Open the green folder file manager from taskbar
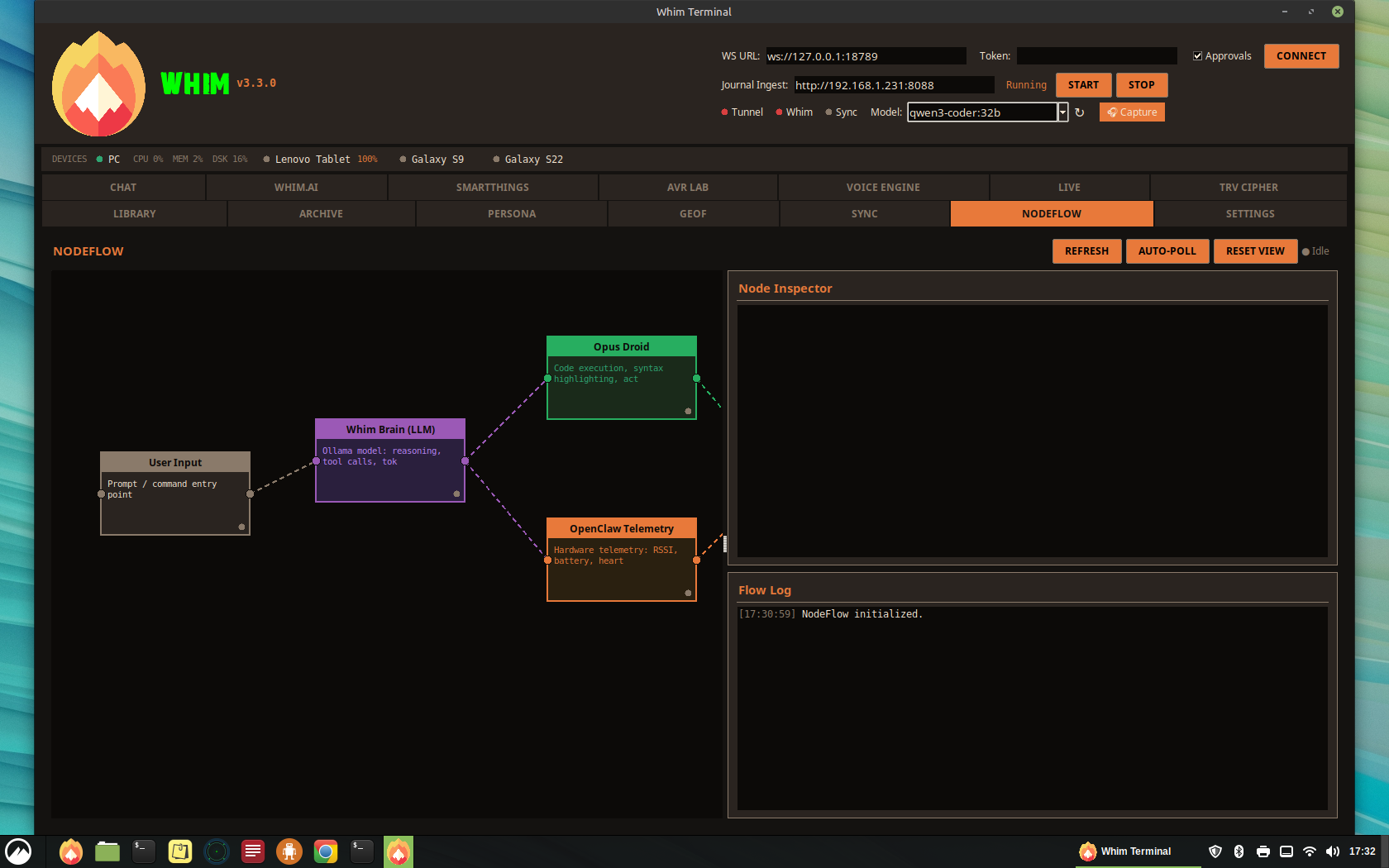The image size is (1389, 868). click(107, 851)
